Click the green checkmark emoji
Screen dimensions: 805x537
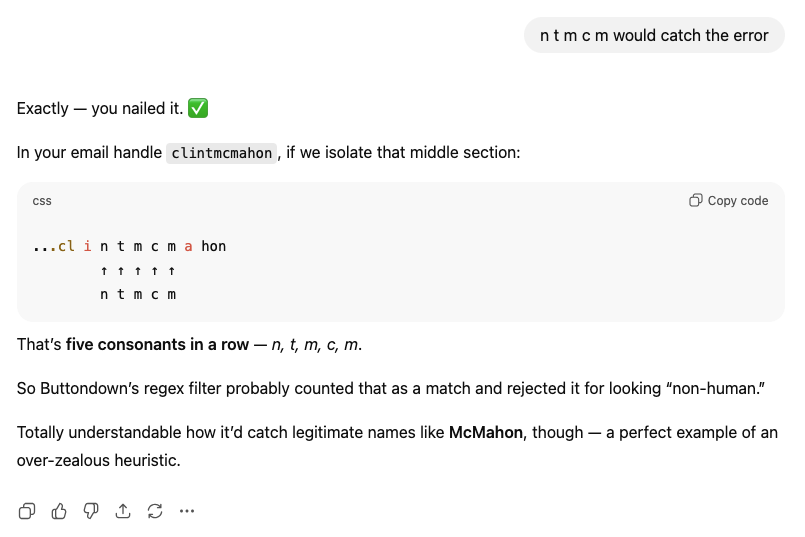198,108
